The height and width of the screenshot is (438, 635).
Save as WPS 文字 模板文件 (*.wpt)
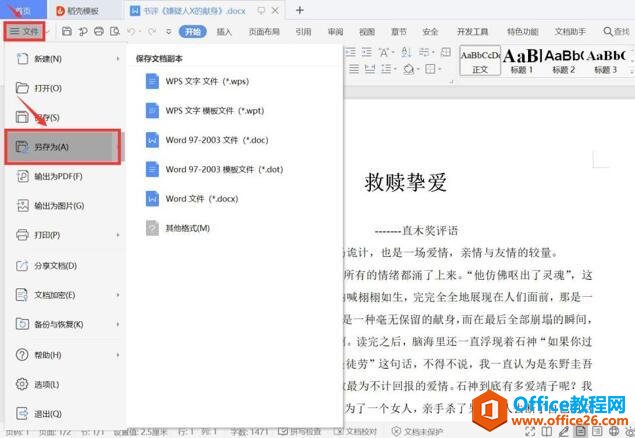tap(205, 111)
